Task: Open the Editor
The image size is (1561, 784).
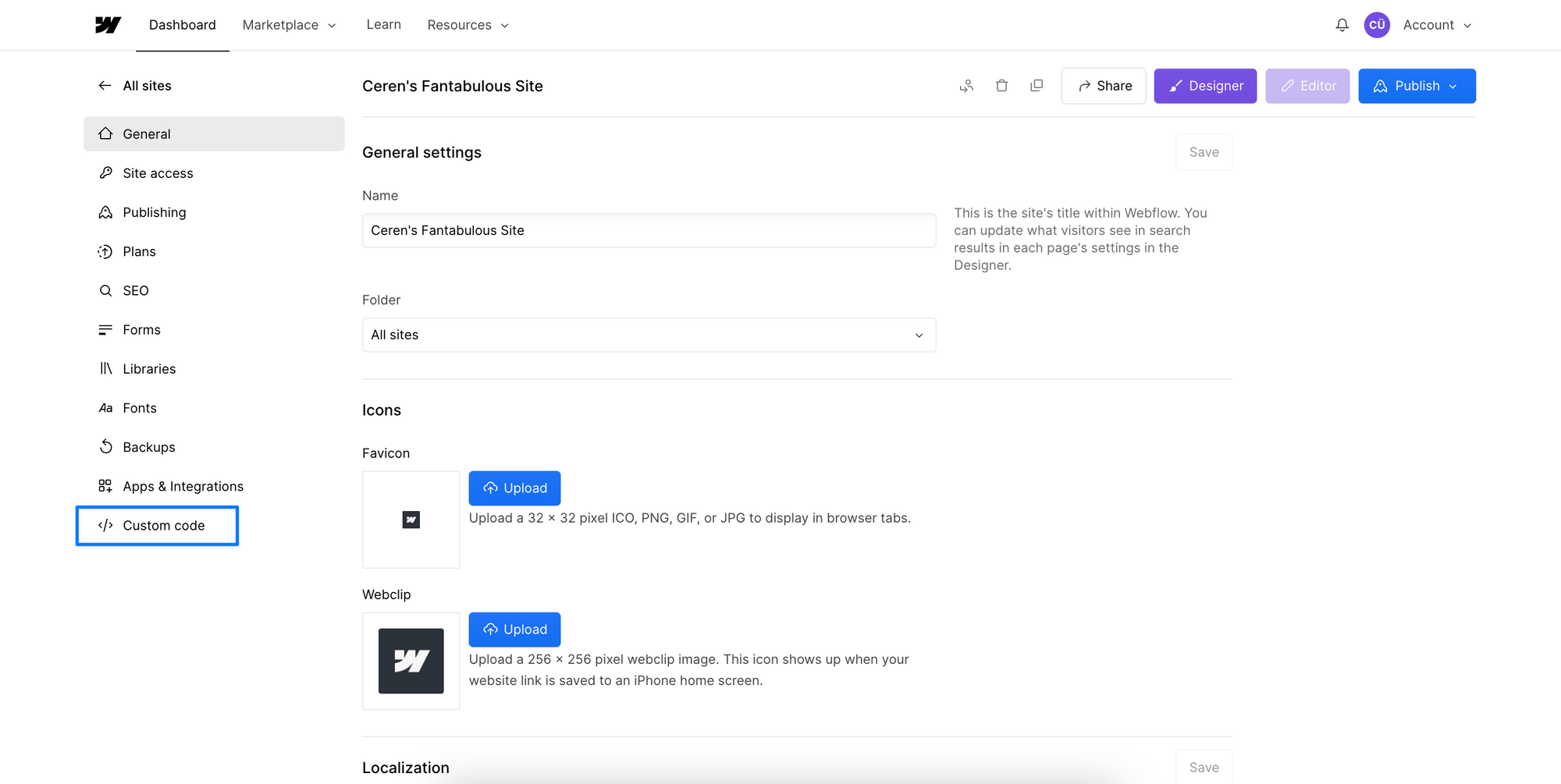Action: (1307, 86)
